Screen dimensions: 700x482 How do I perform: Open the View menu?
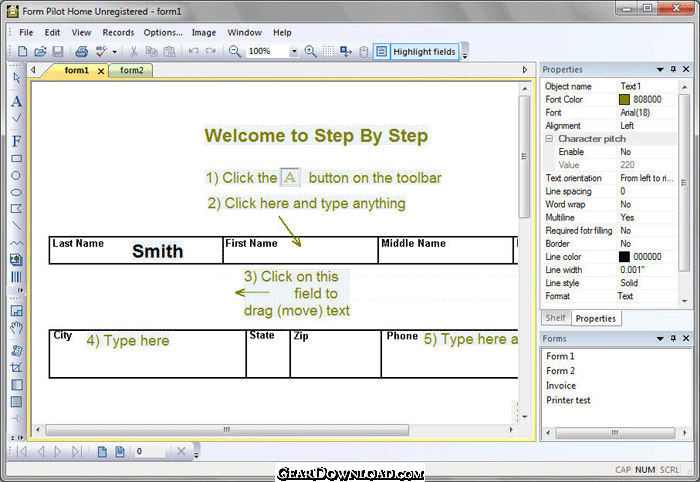click(x=81, y=33)
